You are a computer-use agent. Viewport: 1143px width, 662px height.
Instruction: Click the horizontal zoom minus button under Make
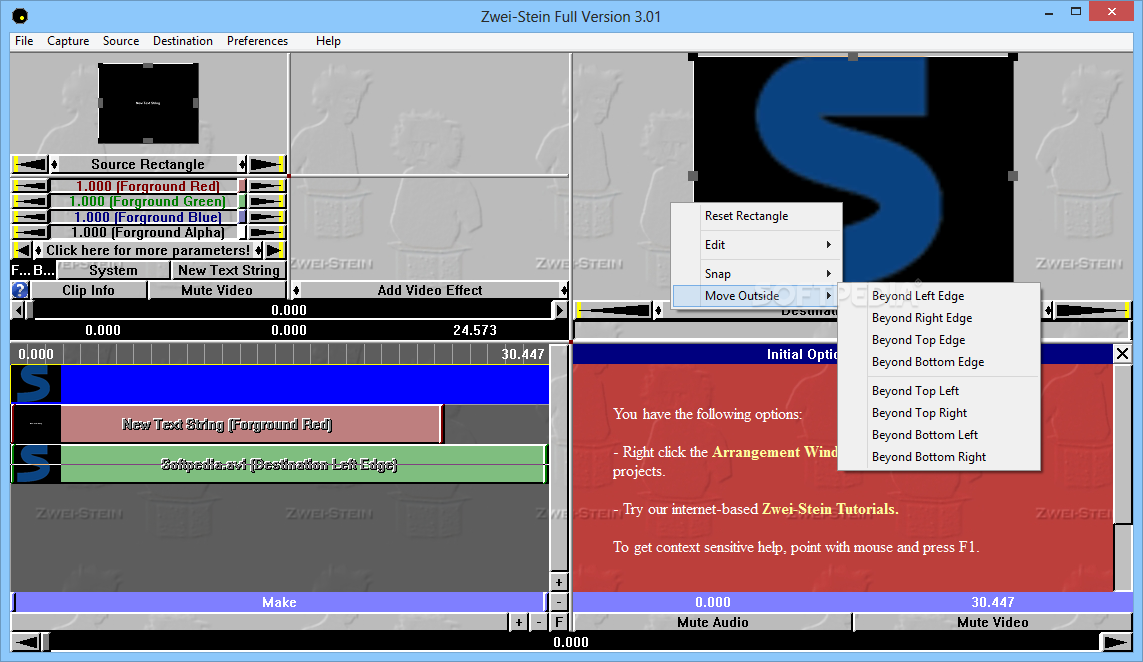coord(539,622)
